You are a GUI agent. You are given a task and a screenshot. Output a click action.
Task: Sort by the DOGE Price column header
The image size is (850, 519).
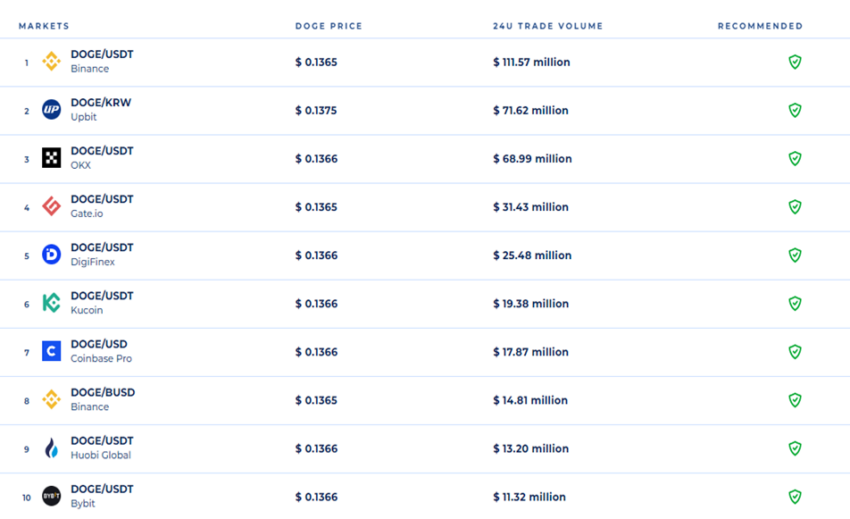point(328,26)
